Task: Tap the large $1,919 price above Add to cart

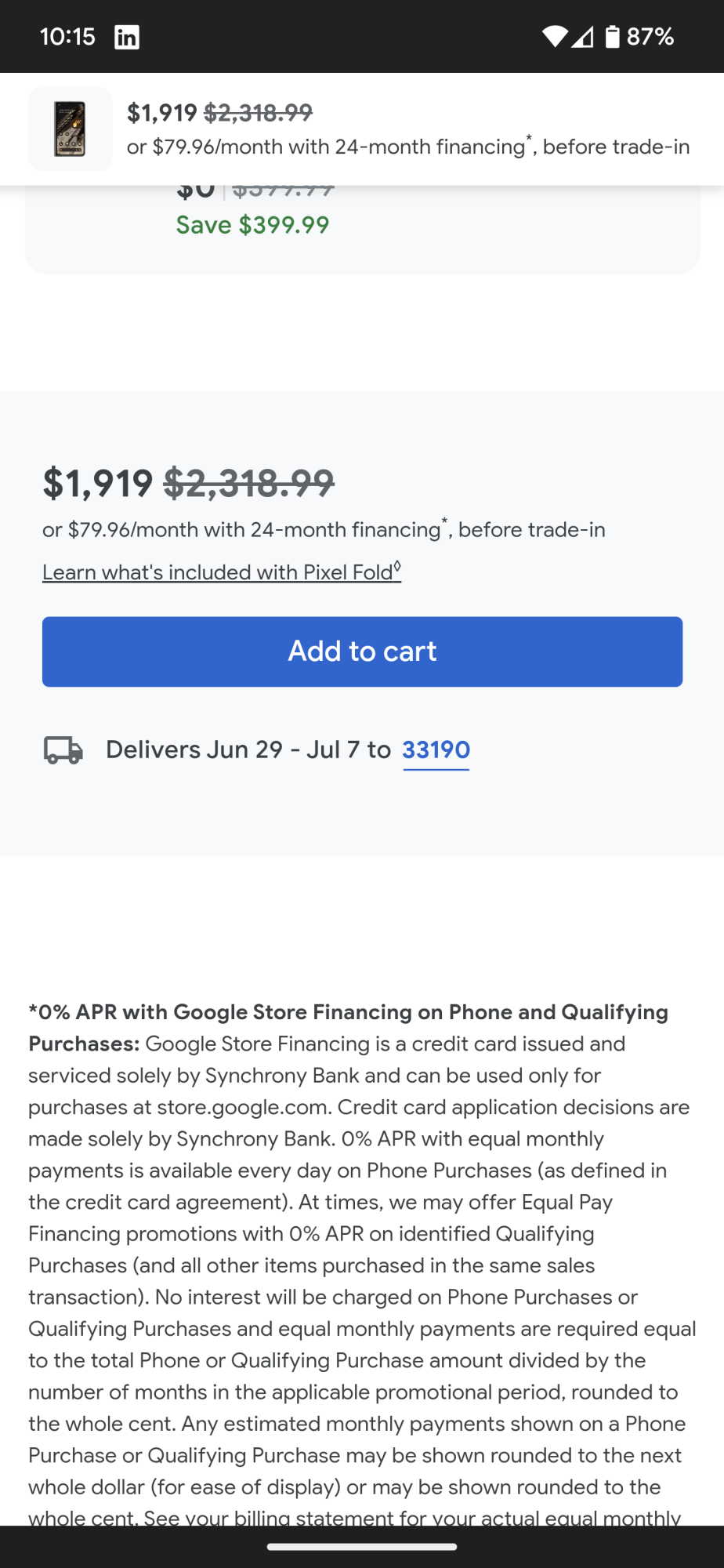Action: click(98, 483)
